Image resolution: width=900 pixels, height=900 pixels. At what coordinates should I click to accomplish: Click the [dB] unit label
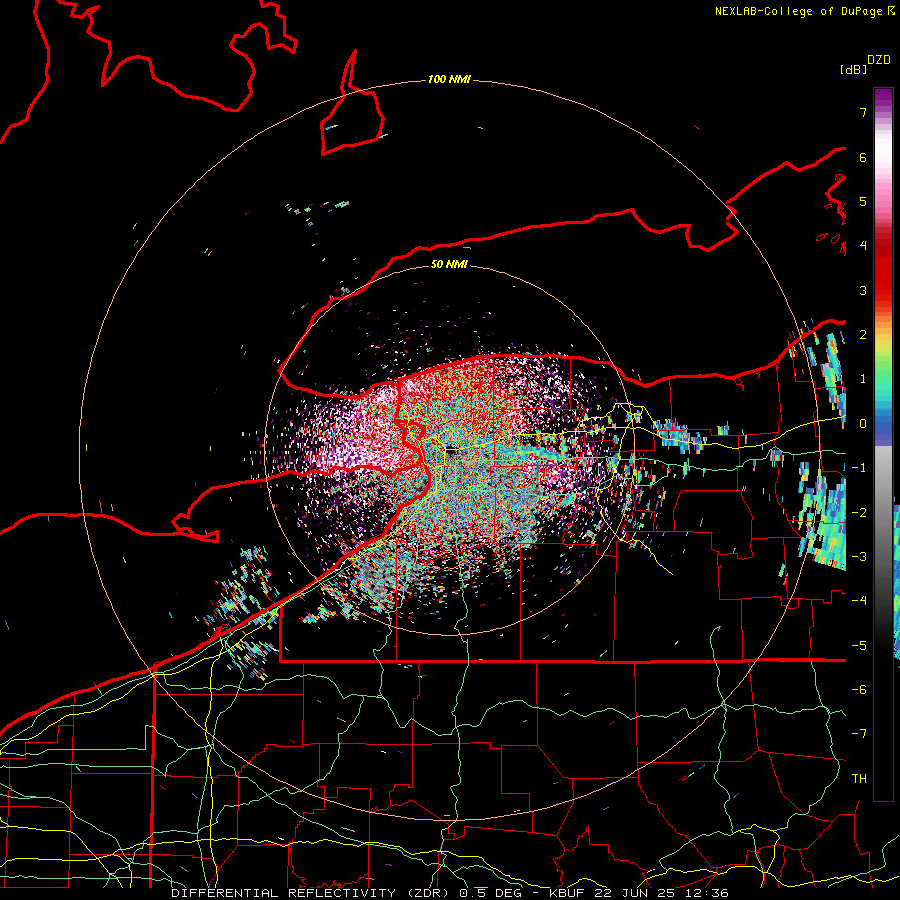coord(853,69)
